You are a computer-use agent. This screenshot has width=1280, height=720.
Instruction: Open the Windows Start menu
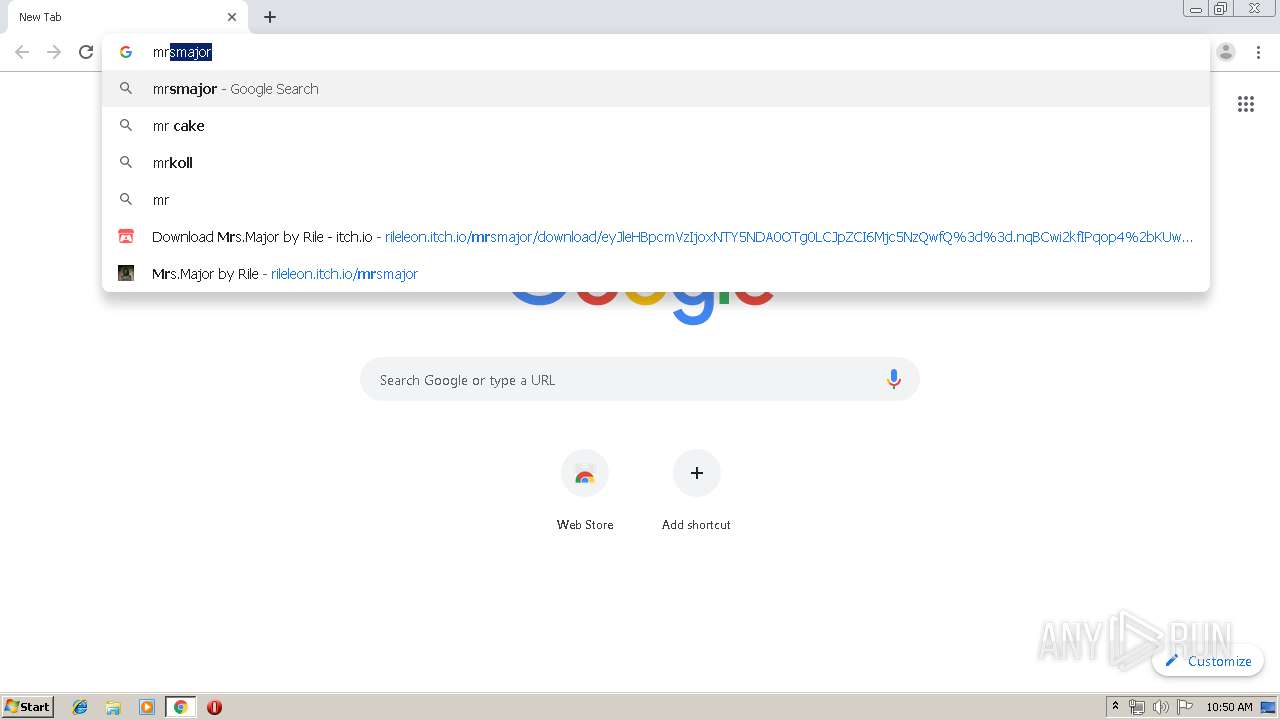[28, 707]
